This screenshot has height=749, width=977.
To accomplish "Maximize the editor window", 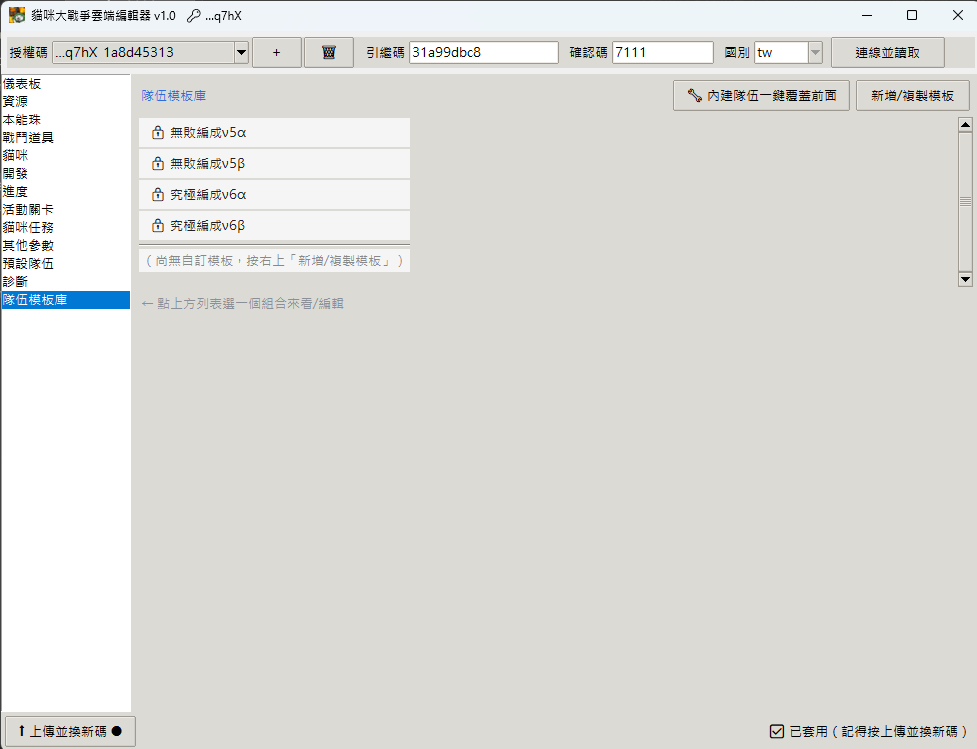I will [x=912, y=15].
